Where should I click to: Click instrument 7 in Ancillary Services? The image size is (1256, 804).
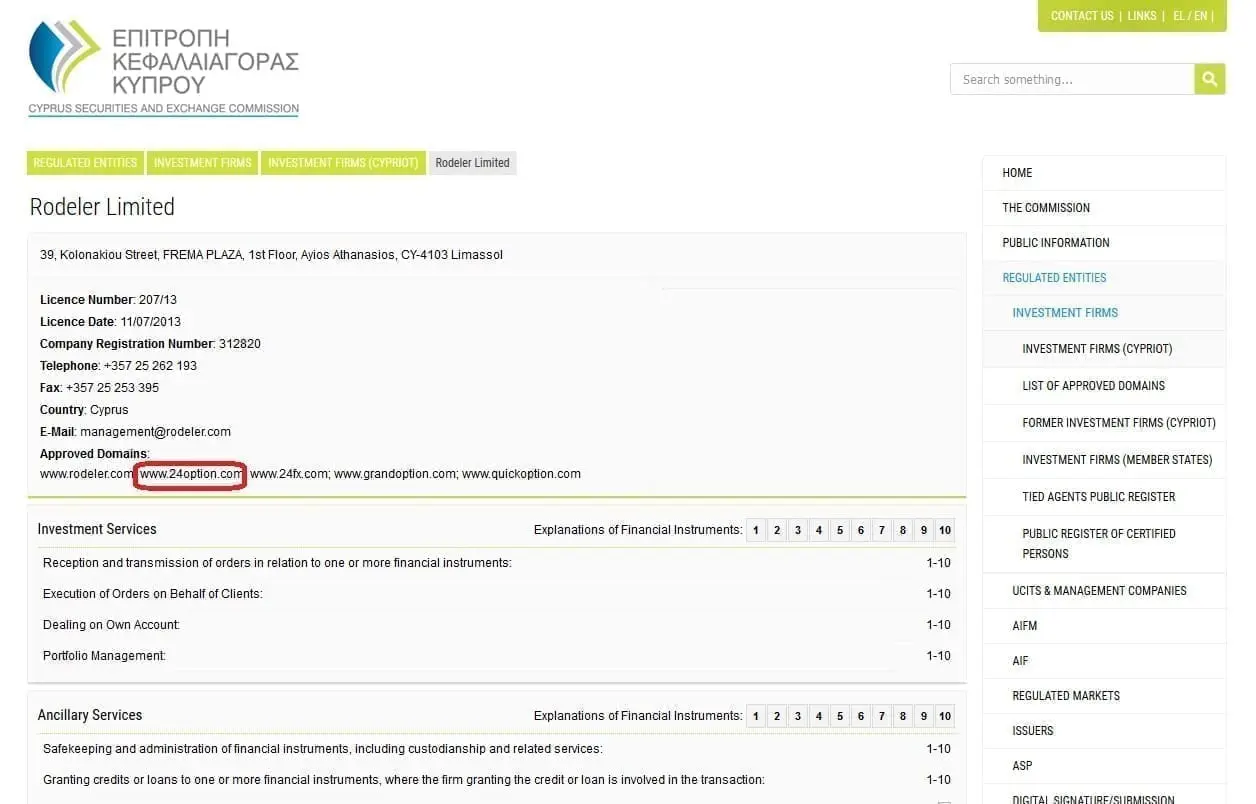click(882, 717)
